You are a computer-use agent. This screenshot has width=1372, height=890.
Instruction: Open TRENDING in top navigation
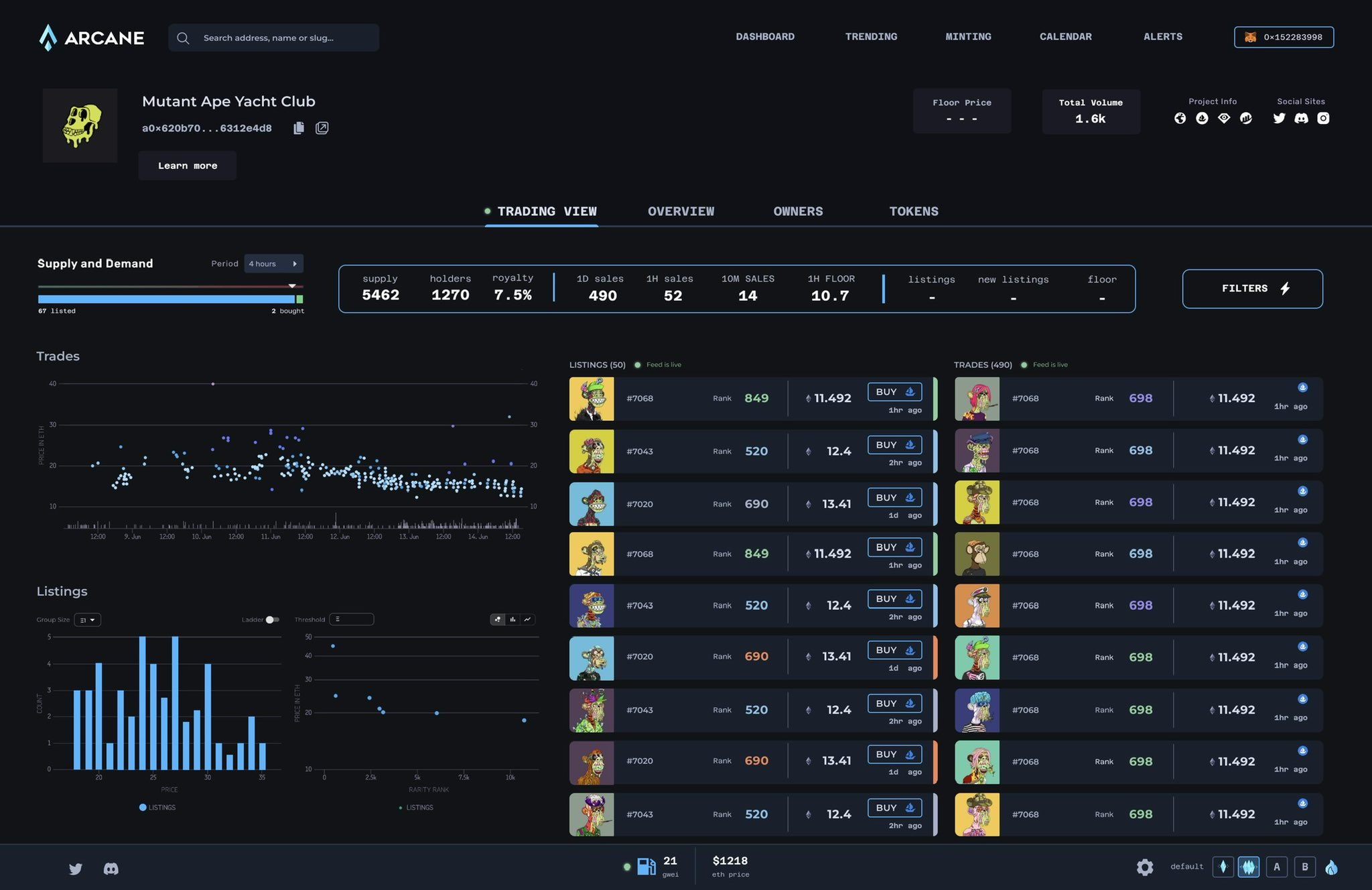tap(871, 37)
